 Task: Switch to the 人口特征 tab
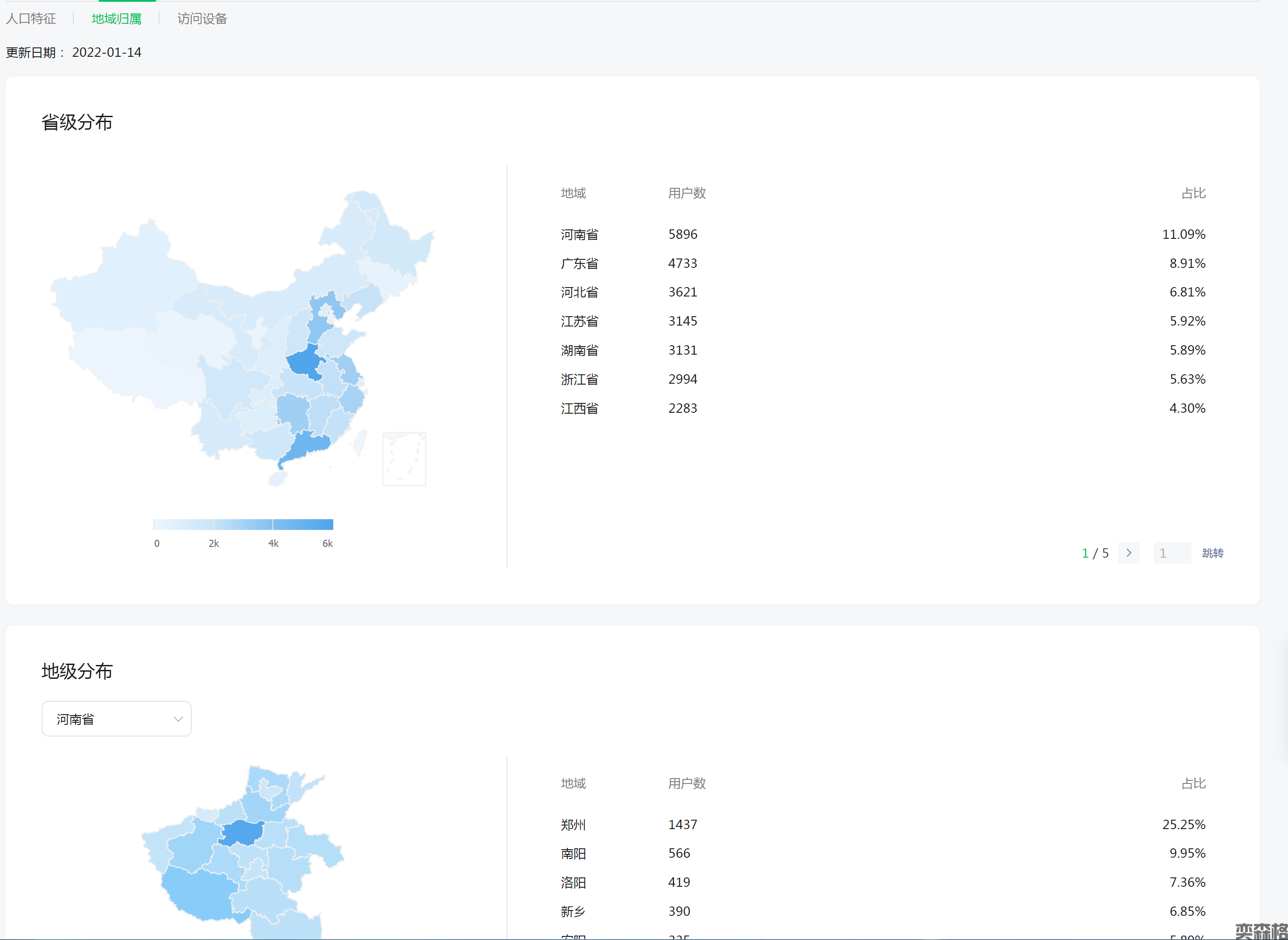coord(31,19)
